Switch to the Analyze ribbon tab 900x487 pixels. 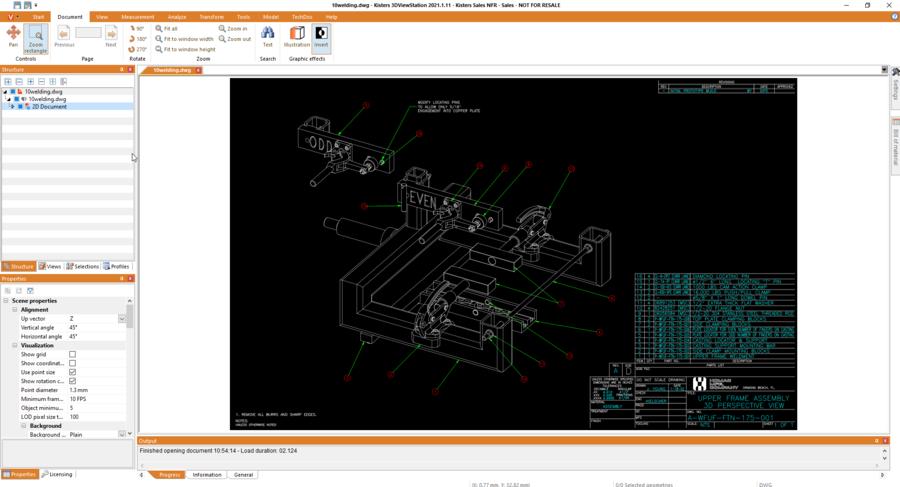tap(177, 17)
